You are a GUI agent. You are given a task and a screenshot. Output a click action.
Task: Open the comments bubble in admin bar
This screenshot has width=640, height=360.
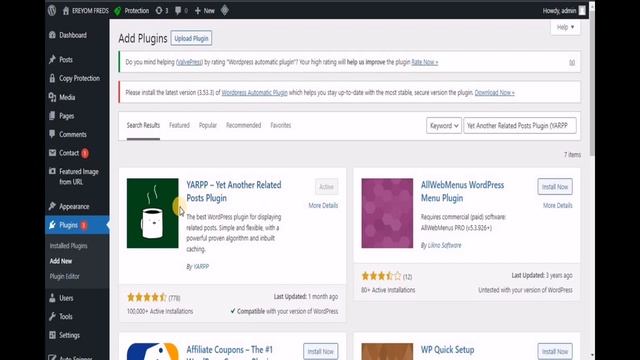pos(178,11)
